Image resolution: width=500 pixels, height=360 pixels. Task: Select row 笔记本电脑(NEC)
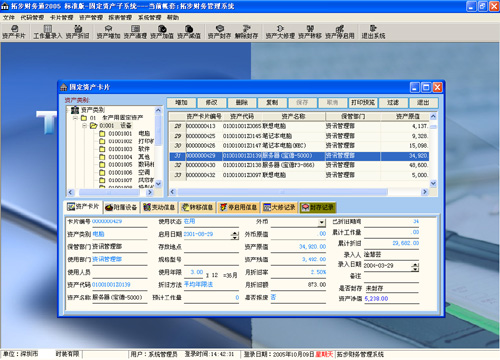299,145
